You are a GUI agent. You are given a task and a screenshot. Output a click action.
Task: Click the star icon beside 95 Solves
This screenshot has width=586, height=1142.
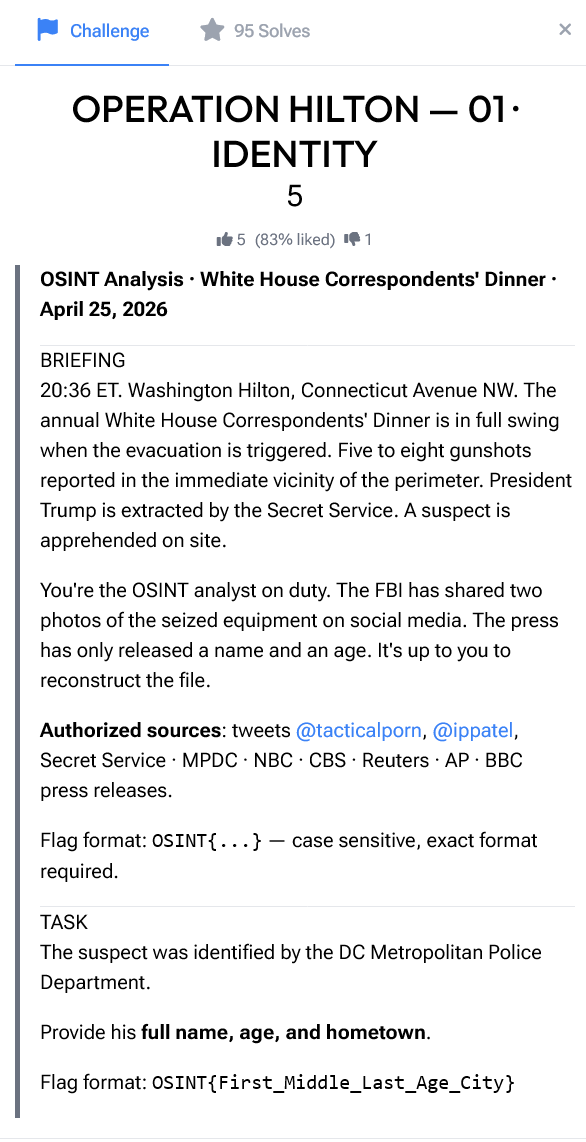click(x=212, y=30)
